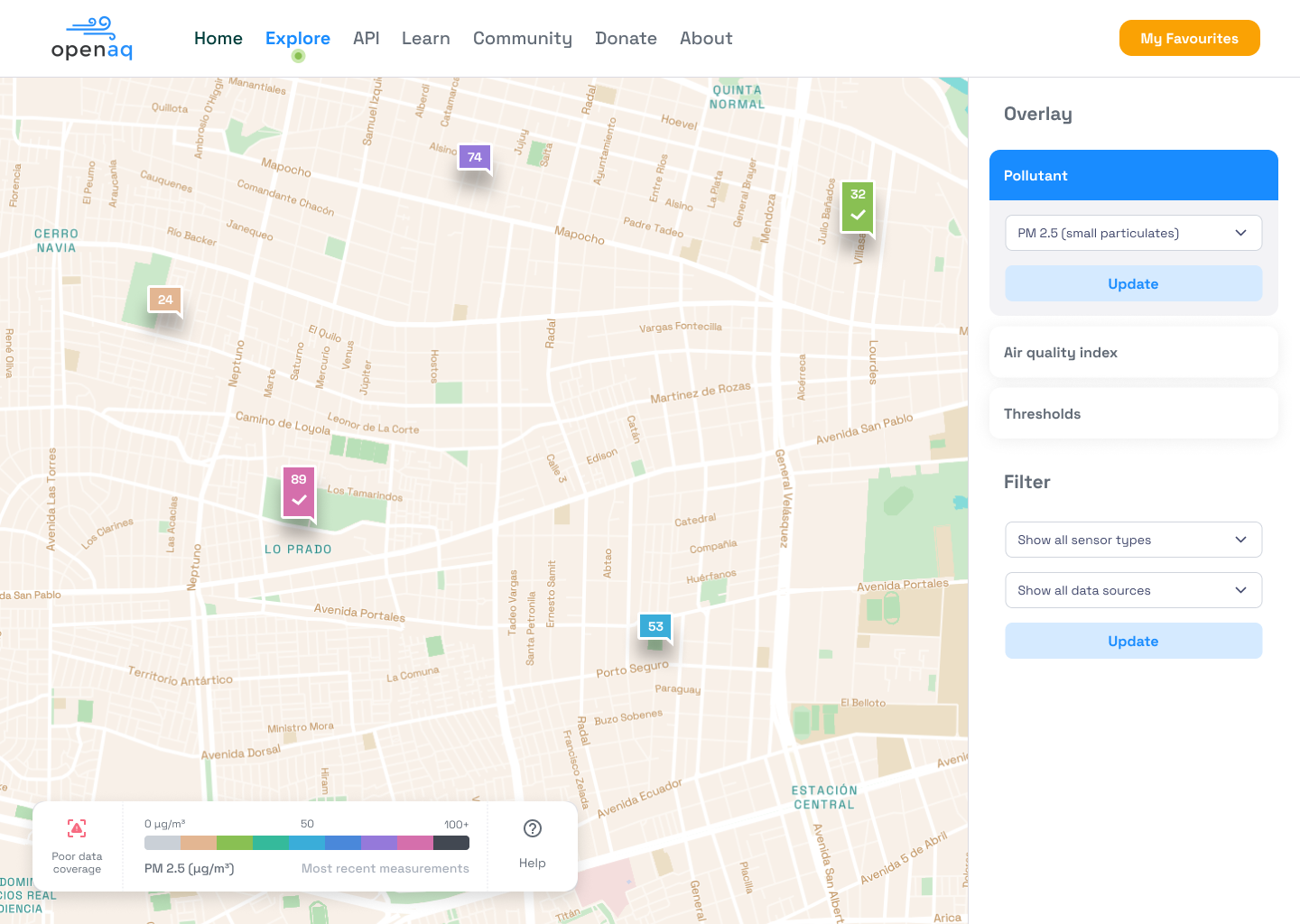Click the My Favourites button
The width and height of the screenshot is (1300, 924).
1189,39
